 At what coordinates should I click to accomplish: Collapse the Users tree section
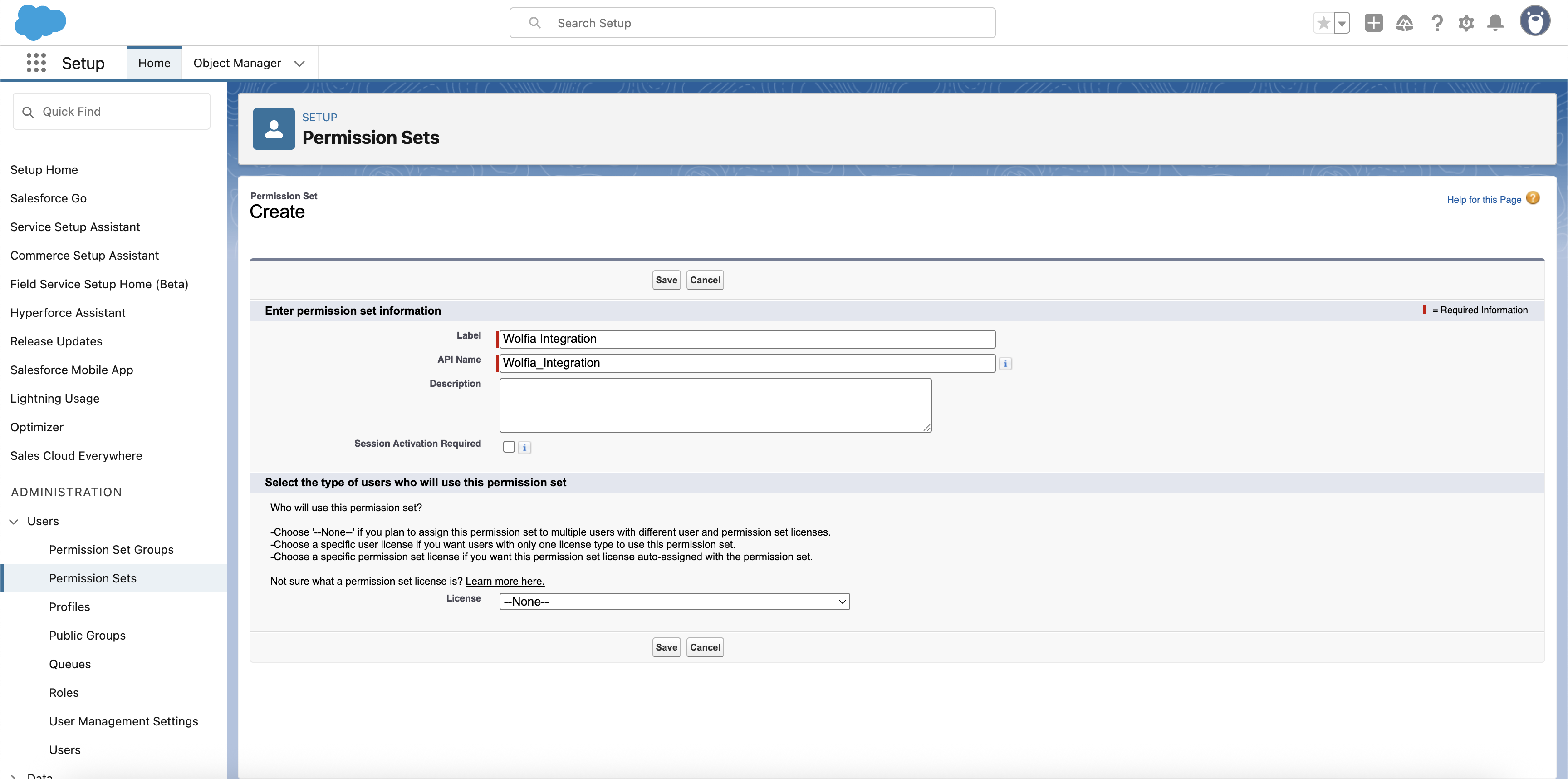coord(14,521)
